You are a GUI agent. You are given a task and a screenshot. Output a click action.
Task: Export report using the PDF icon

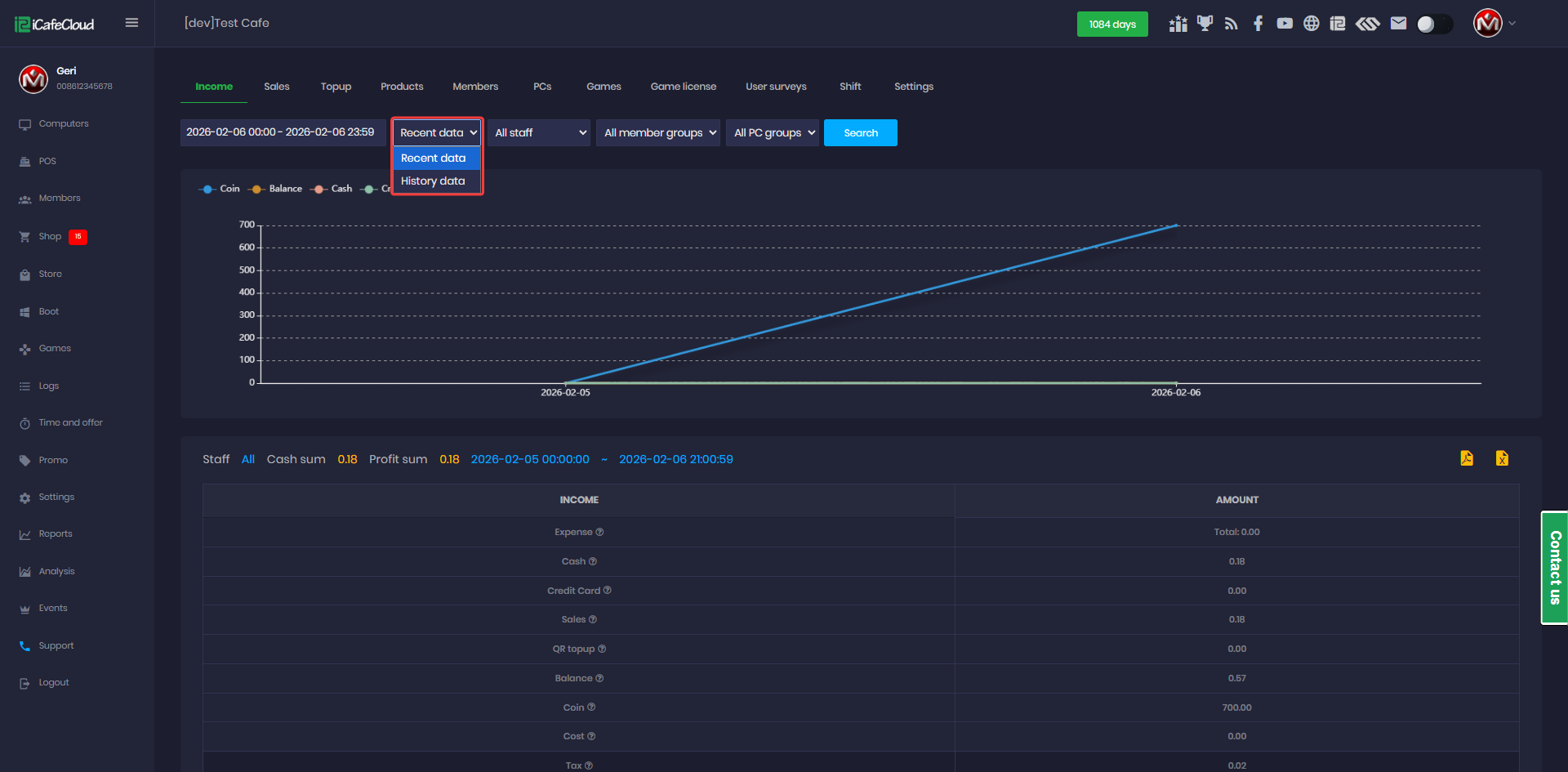[1467, 458]
